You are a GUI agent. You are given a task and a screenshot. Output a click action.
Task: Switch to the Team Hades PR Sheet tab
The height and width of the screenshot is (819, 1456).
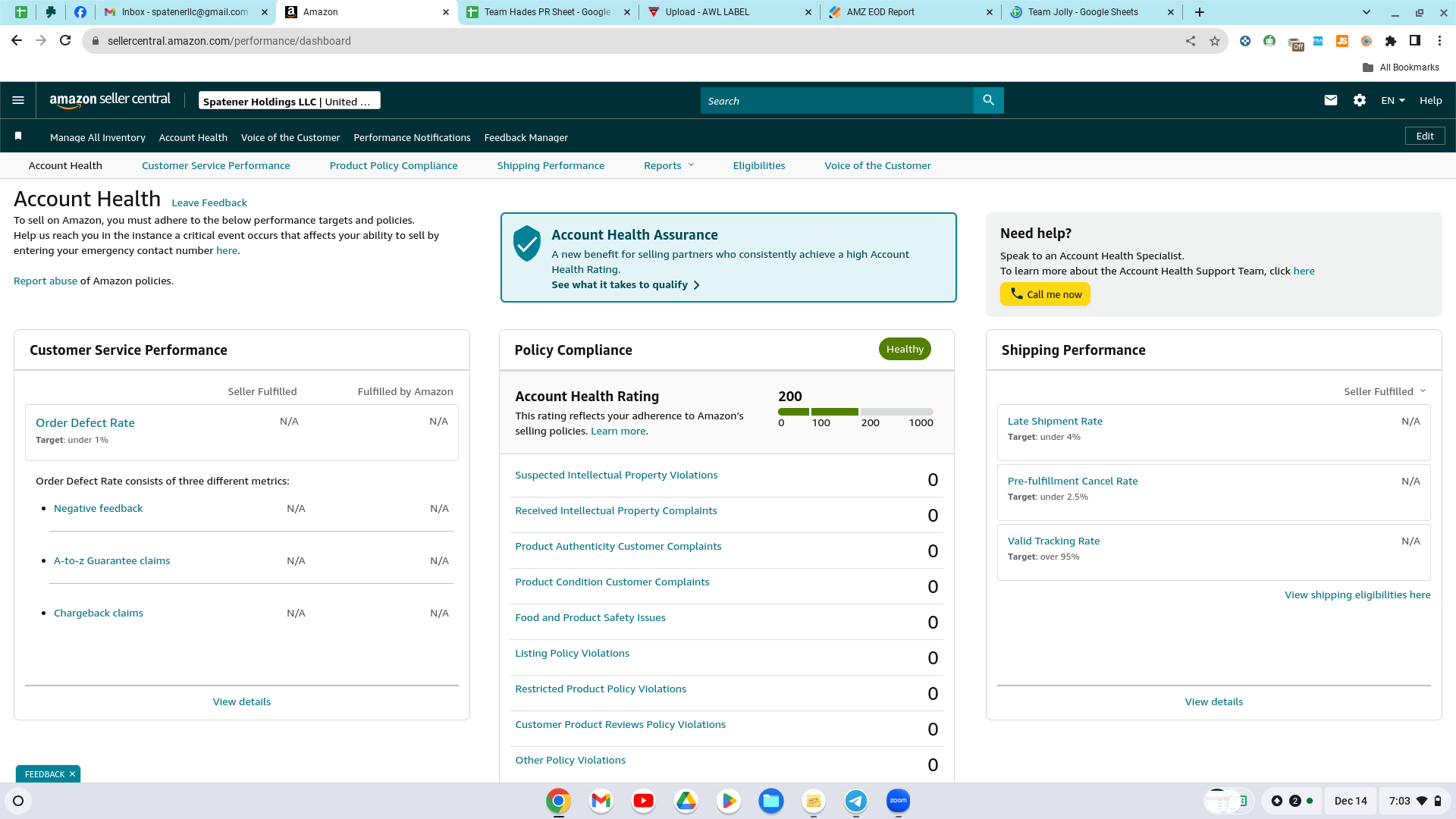coord(548,12)
